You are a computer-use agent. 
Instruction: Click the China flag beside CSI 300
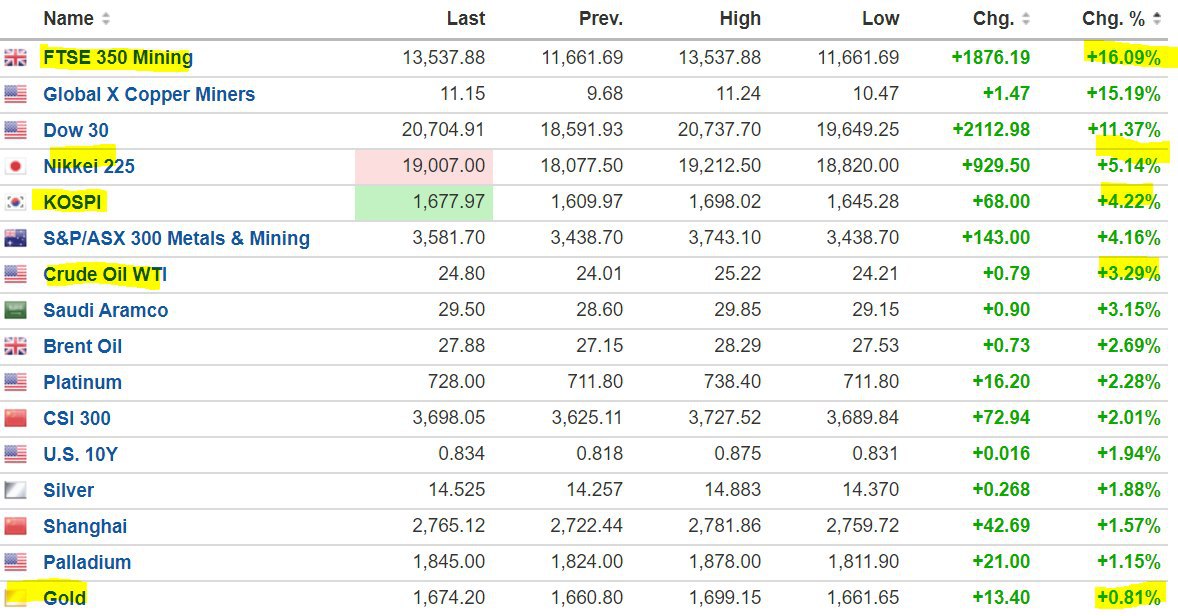click(15, 418)
